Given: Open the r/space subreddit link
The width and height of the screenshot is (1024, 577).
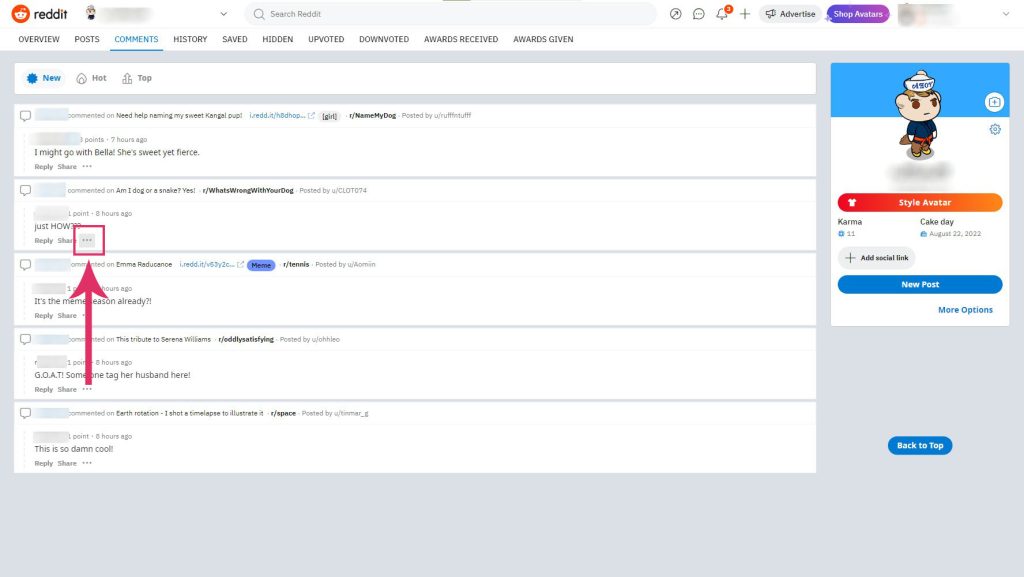Looking at the screenshot, I should (283, 413).
